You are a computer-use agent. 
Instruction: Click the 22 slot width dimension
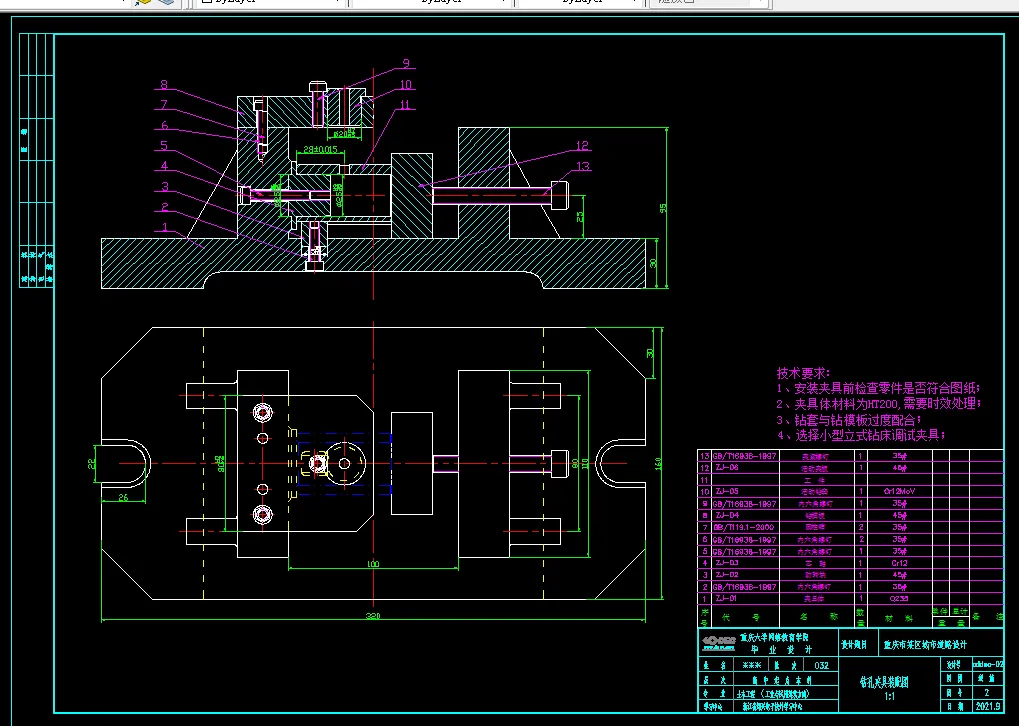coord(92,463)
